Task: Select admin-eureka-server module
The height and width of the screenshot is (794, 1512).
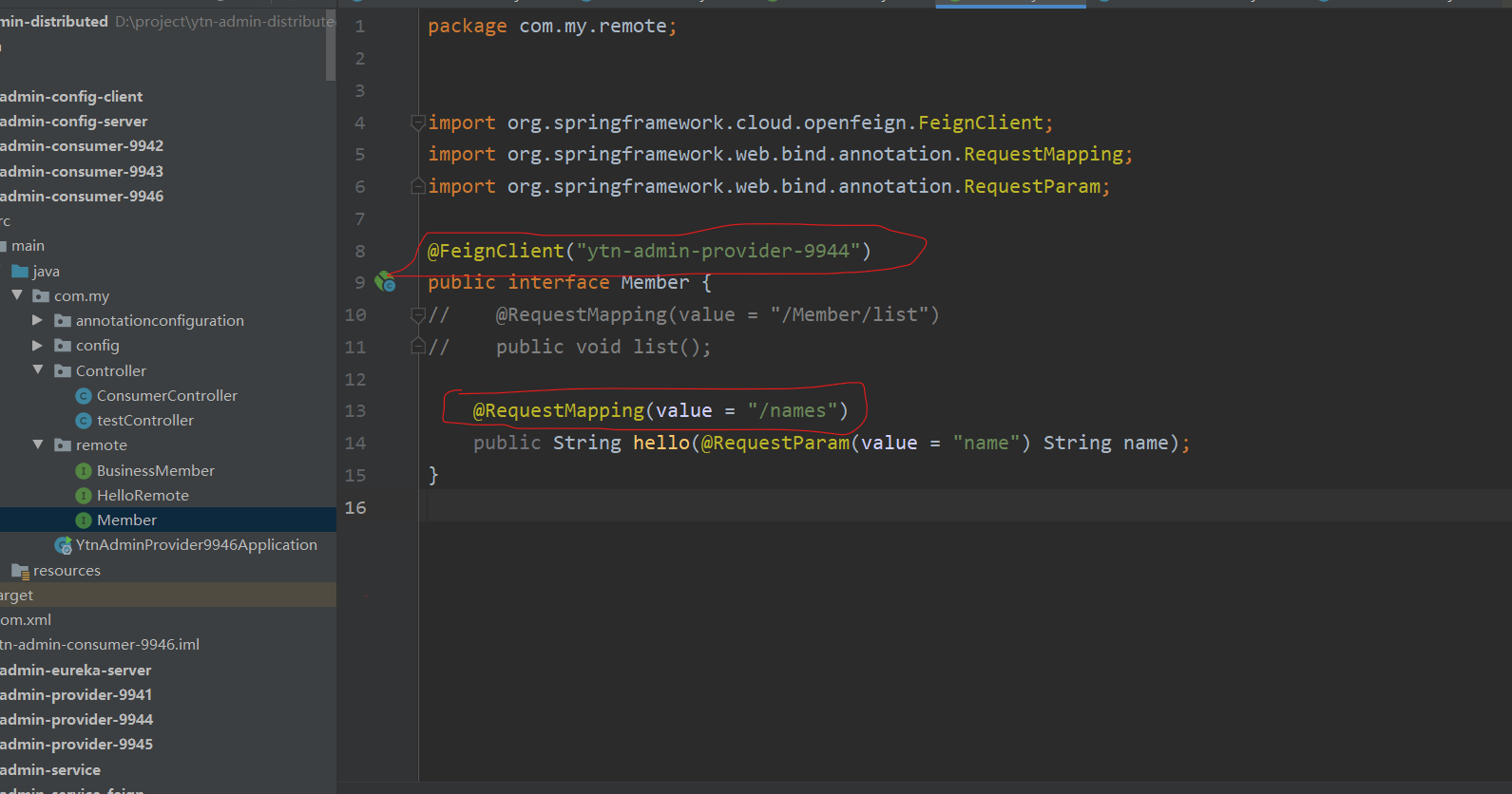Action: (x=76, y=670)
